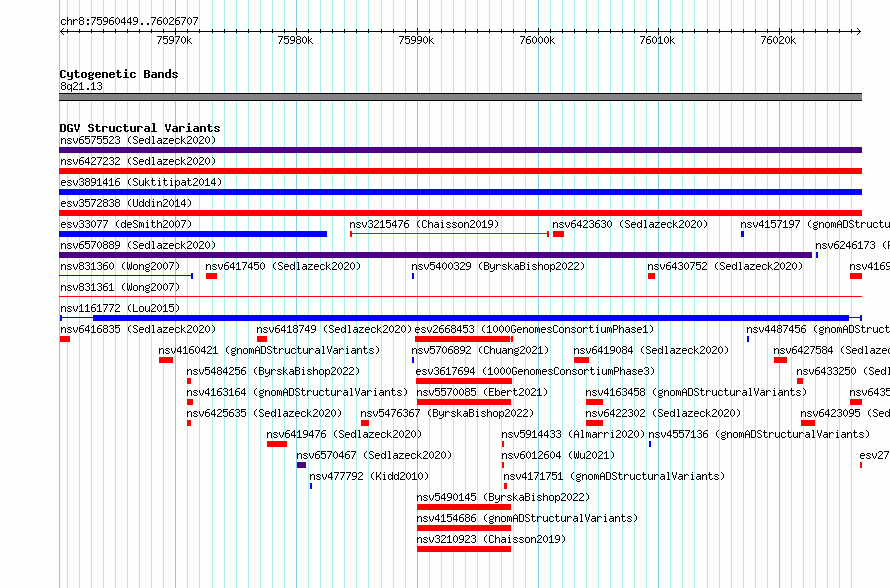
Task: Select the nsv6416835 (Sedlazeck2020) label
Action: 138,329
